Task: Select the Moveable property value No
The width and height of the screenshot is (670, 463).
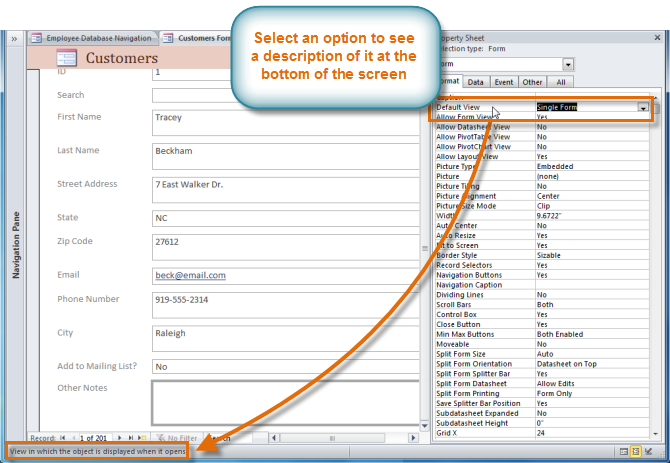Action: click(592, 344)
